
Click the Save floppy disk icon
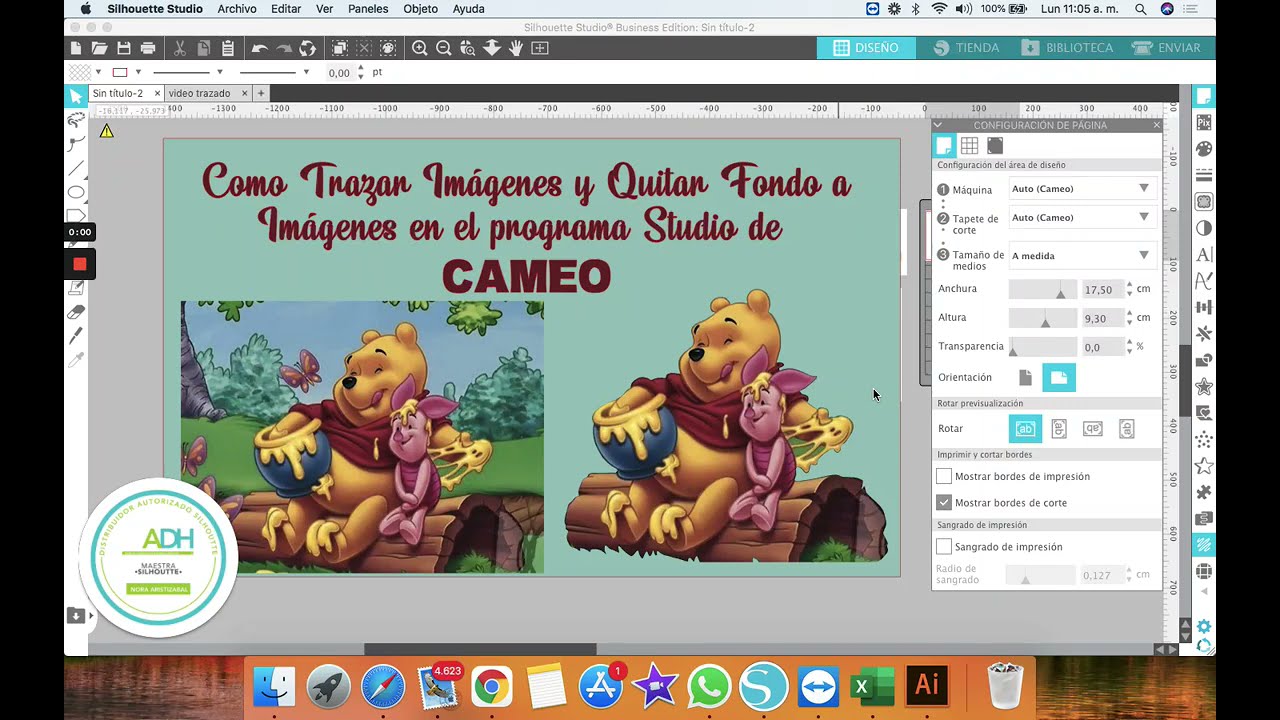pos(124,48)
